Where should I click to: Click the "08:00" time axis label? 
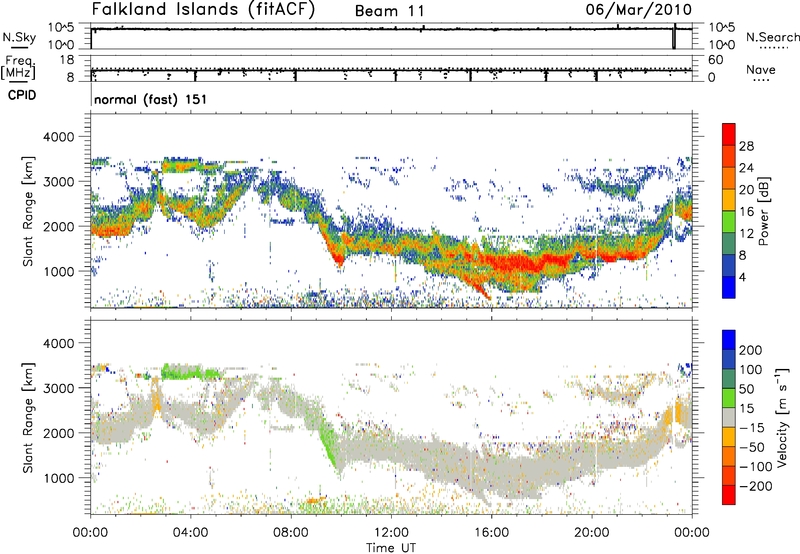tap(291, 533)
